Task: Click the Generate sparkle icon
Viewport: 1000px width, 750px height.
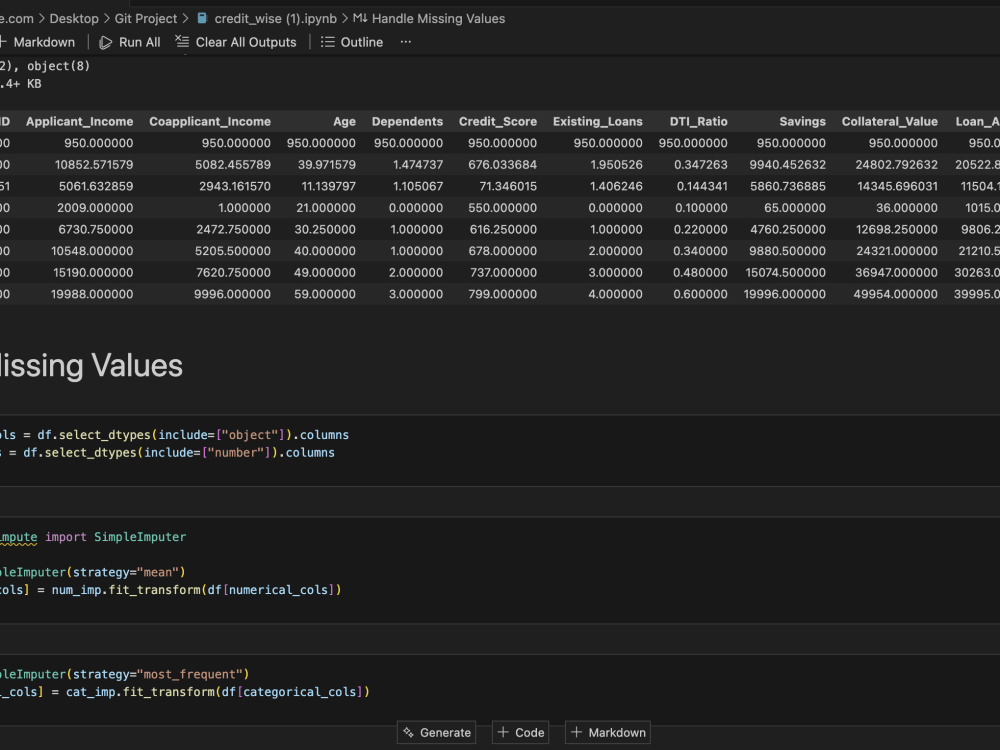Action: [x=408, y=732]
